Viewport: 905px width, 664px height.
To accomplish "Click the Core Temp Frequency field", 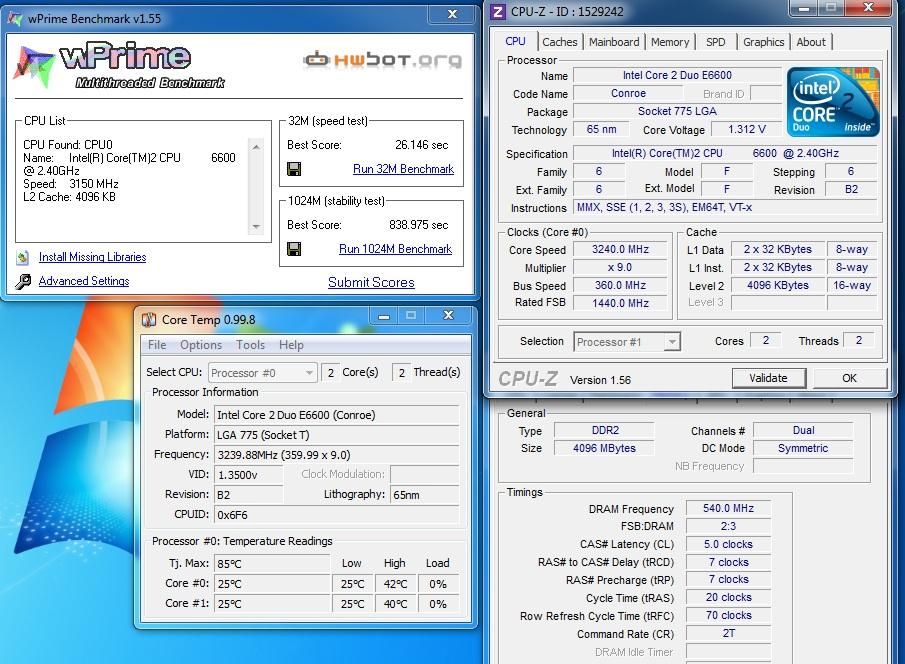I will pos(336,455).
